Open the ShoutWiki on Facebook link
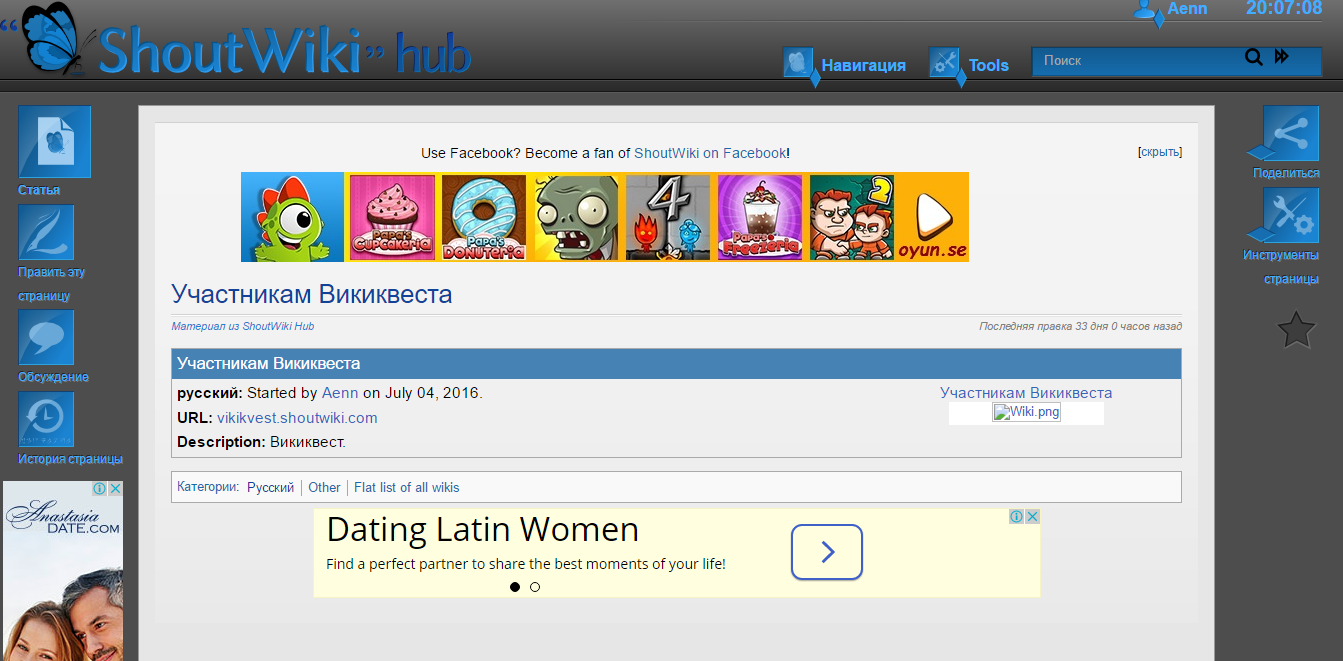This screenshot has height=661, width=1343. (x=710, y=153)
